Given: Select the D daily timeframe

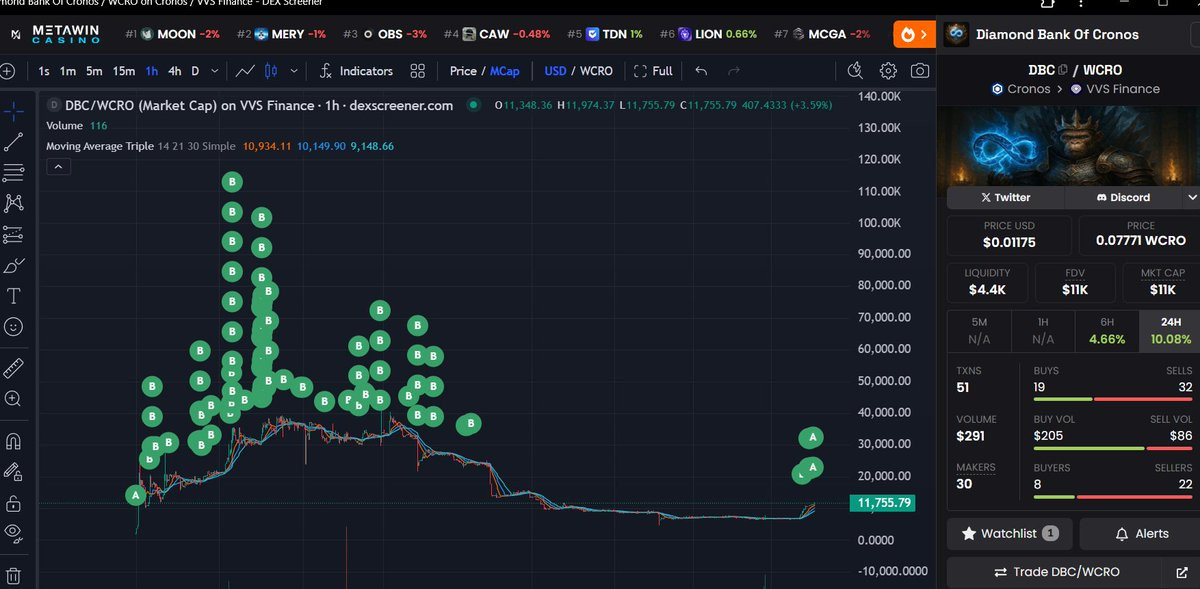Looking at the screenshot, I should [x=196, y=71].
